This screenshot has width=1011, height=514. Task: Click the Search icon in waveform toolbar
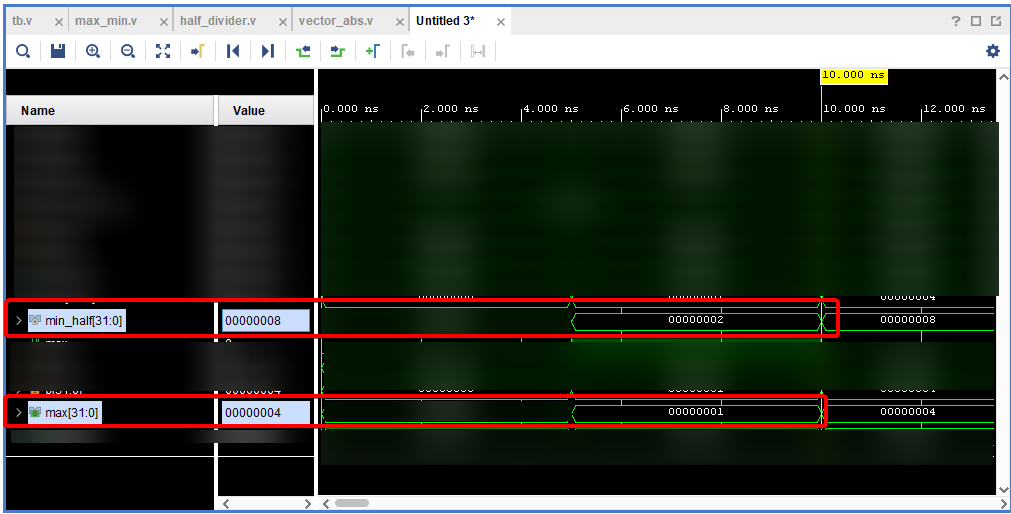tap(22, 51)
